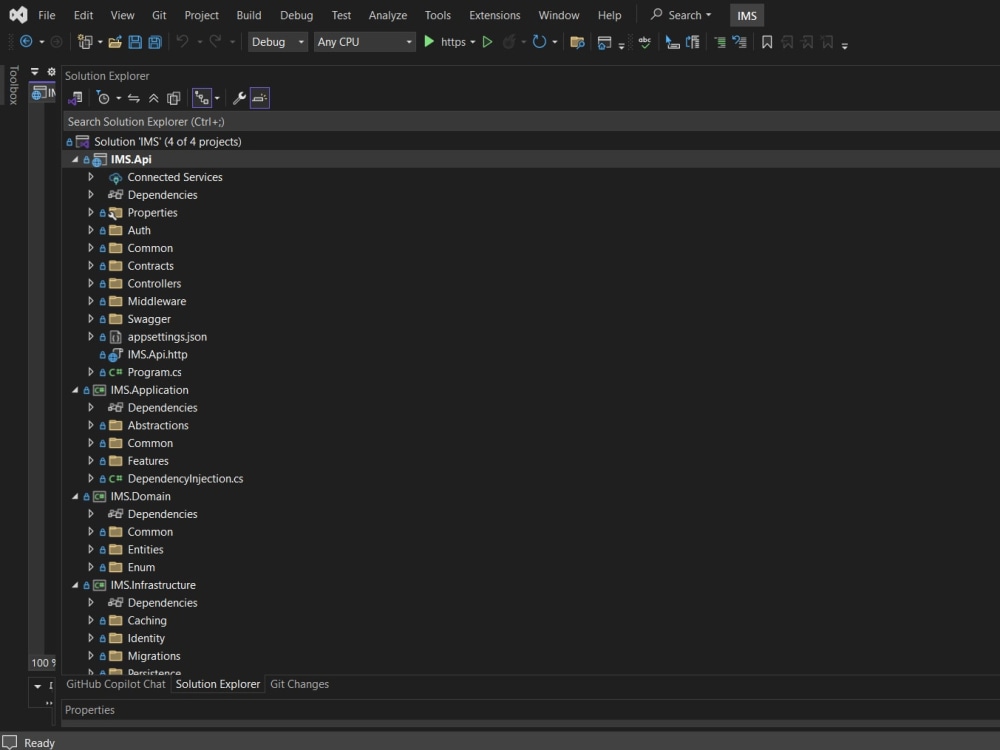The width and height of the screenshot is (1000, 750).
Task: Click the IMS solution name button
Action: [747, 16]
